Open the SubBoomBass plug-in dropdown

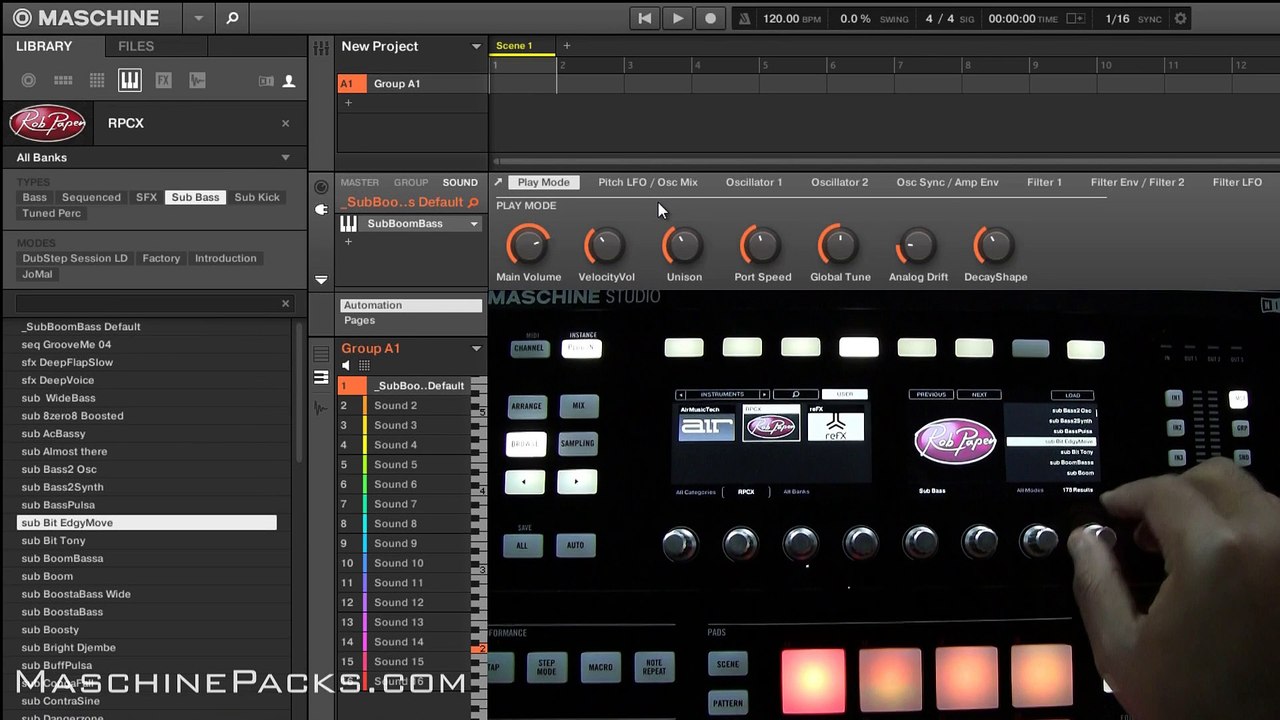click(474, 224)
